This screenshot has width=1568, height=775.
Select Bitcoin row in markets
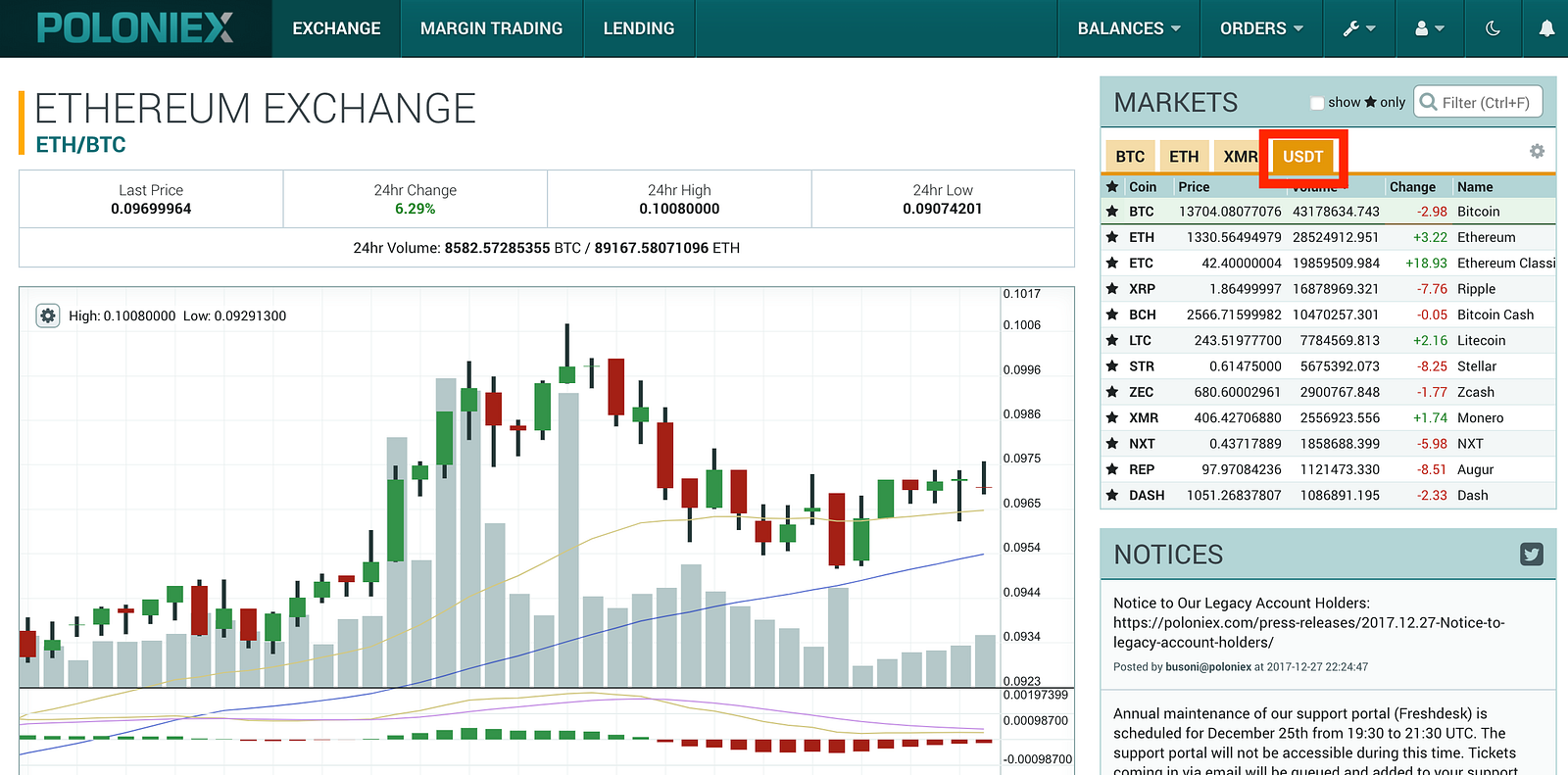1328,212
